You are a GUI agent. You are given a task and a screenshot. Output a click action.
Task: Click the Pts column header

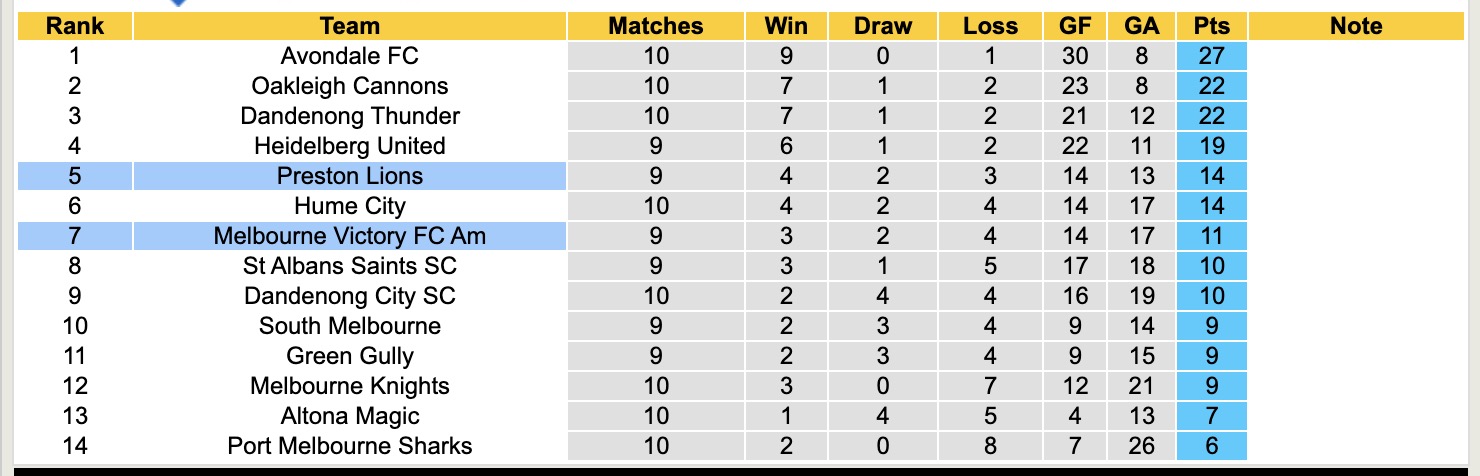point(1212,26)
